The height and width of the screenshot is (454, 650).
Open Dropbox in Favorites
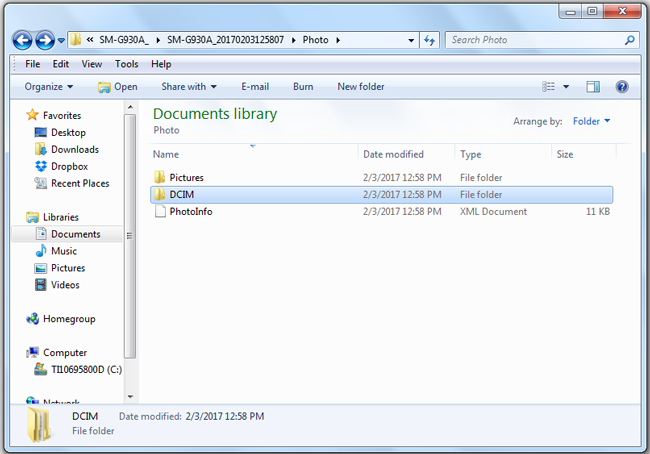point(62,166)
